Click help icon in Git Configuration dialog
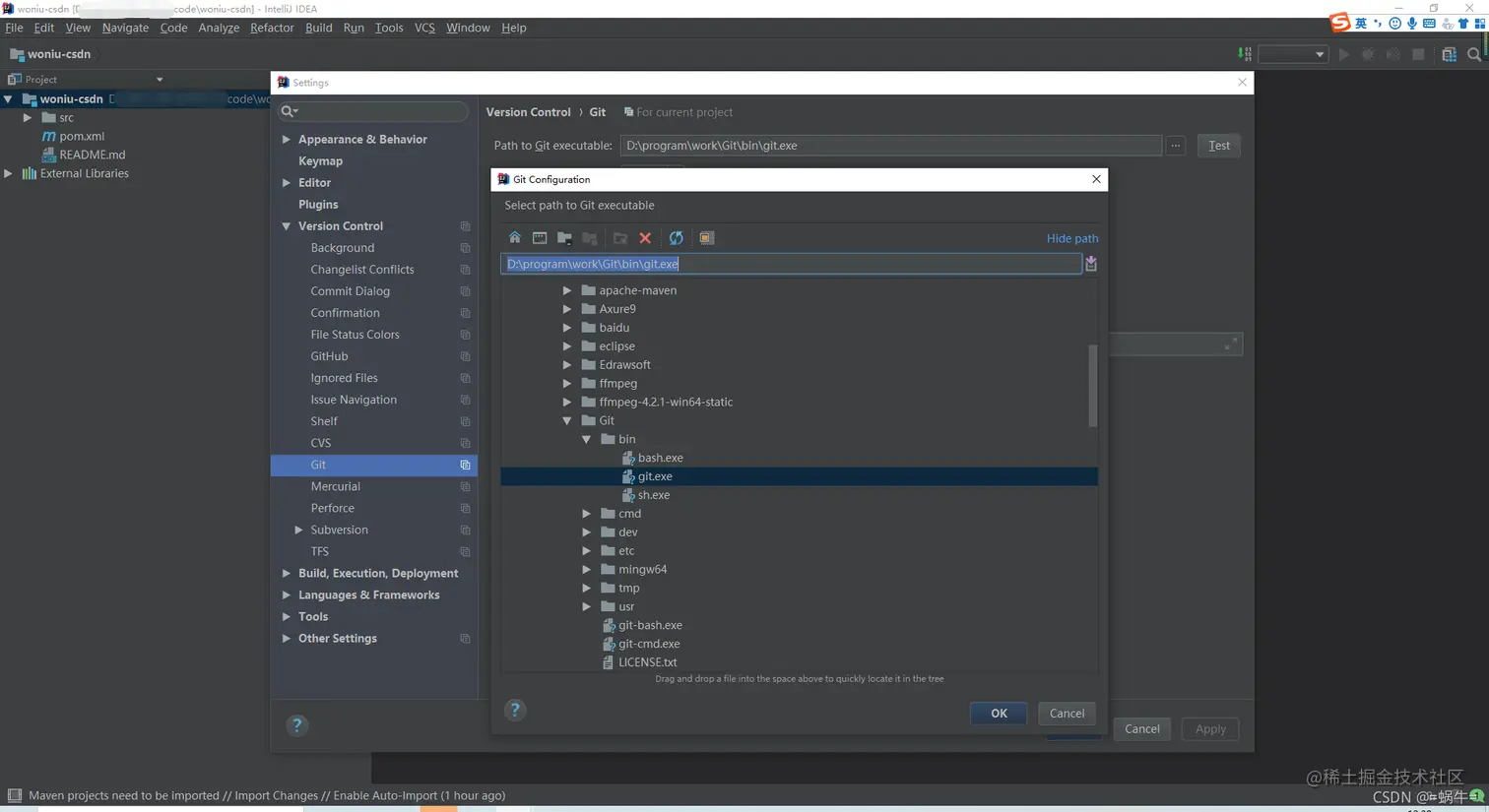The height and width of the screenshot is (812, 1489). pos(514,711)
